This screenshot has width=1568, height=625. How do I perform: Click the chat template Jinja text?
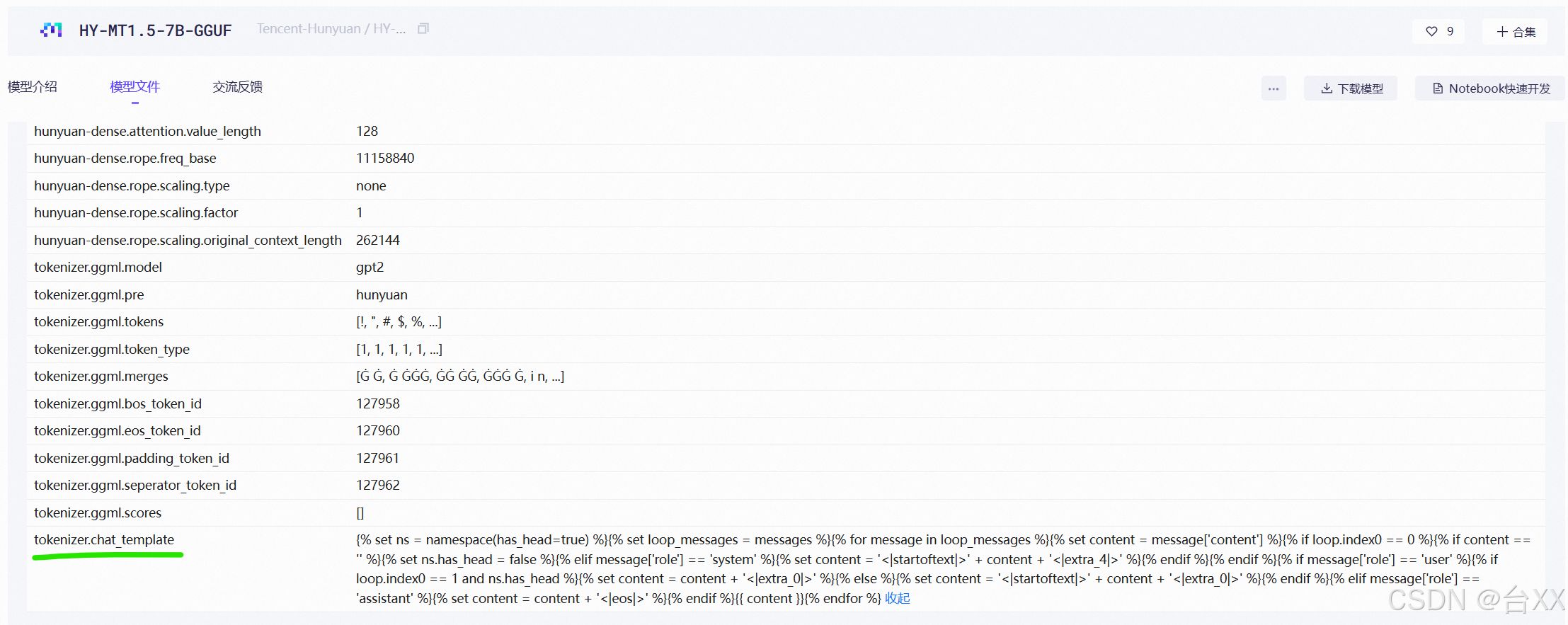[x=943, y=569]
